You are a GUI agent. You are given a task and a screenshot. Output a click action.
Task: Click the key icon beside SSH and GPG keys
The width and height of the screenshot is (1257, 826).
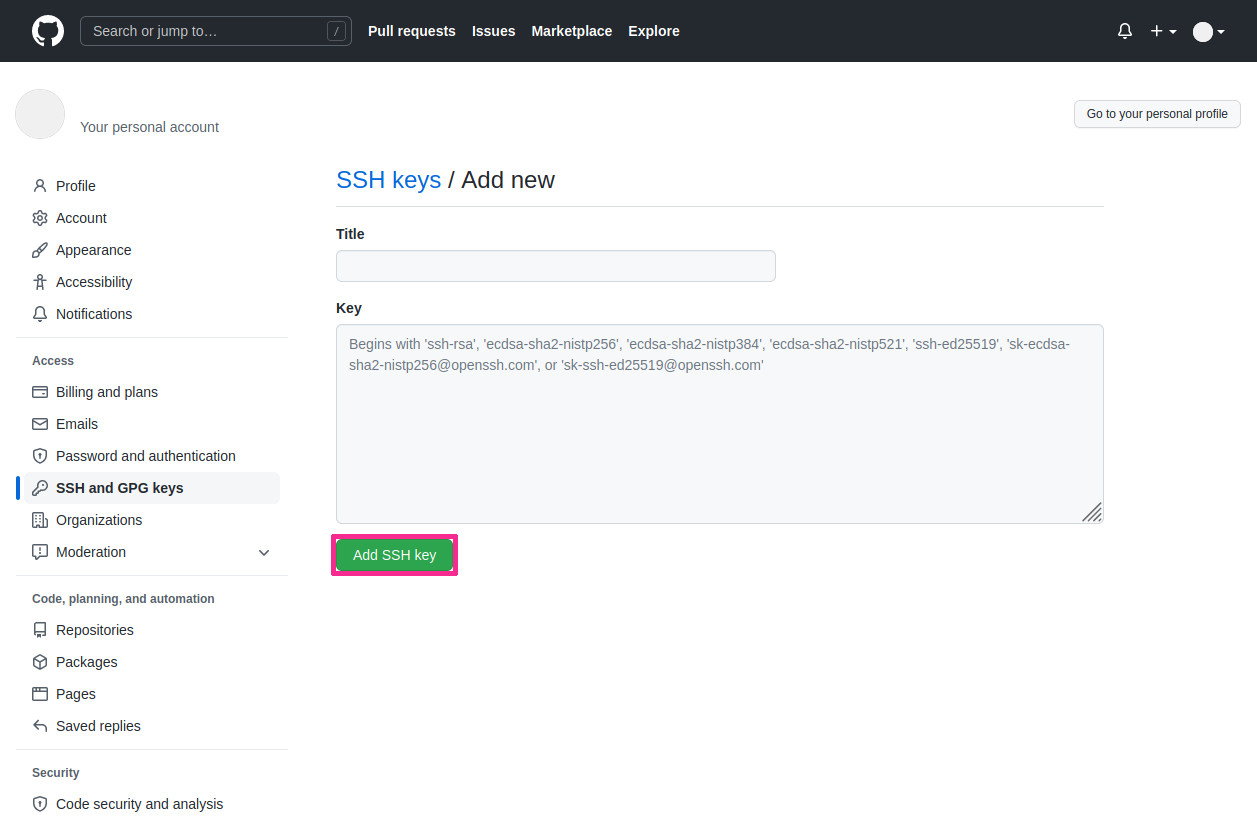(x=40, y=488)
